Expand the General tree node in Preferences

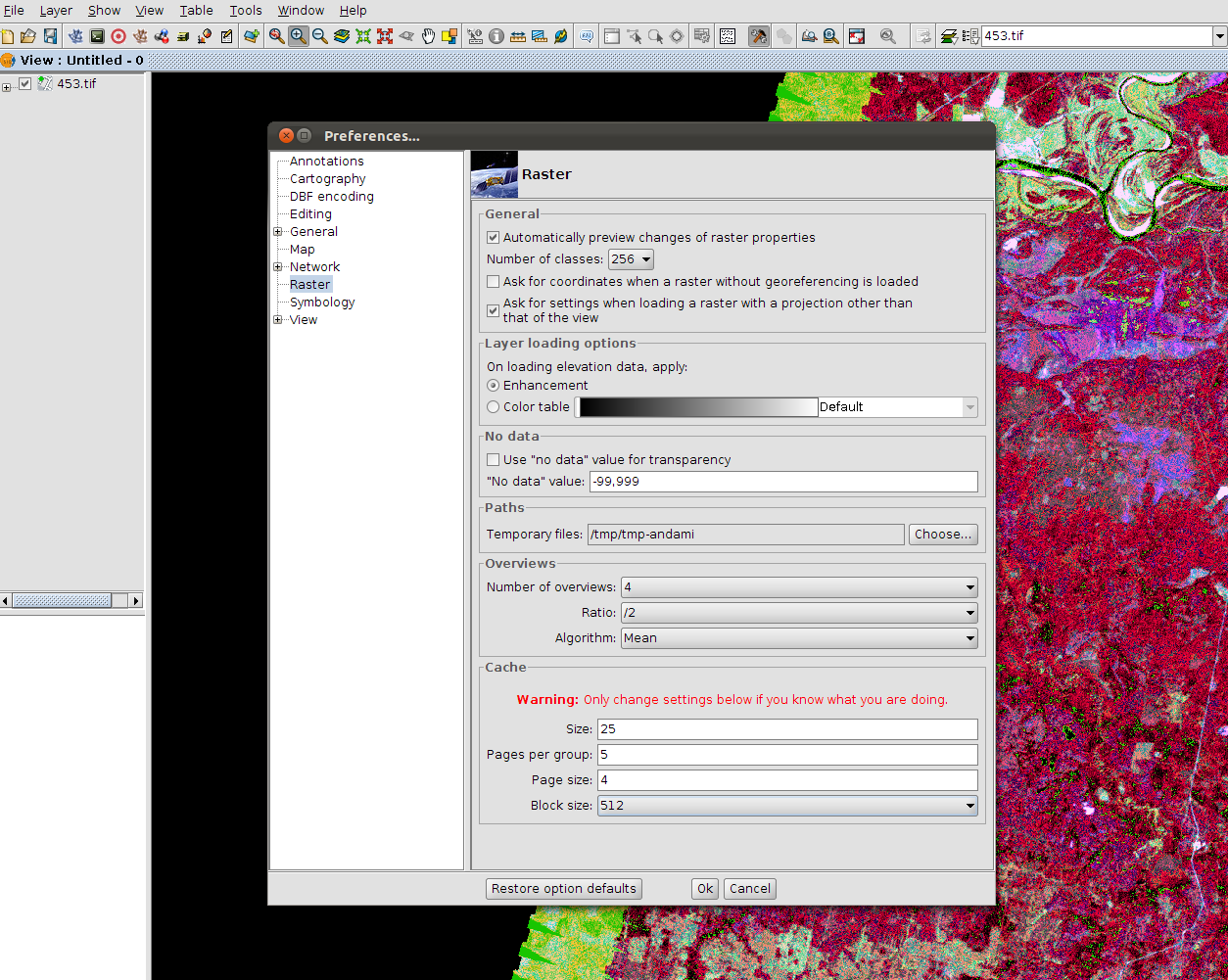click(x=278, y=231)
